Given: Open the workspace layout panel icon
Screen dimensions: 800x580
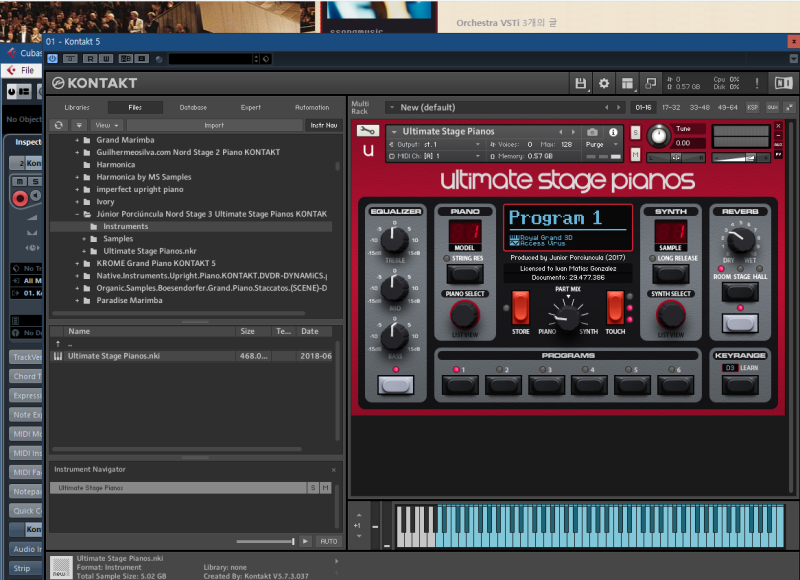Looking at the screenshot, I should pos(627,83).
